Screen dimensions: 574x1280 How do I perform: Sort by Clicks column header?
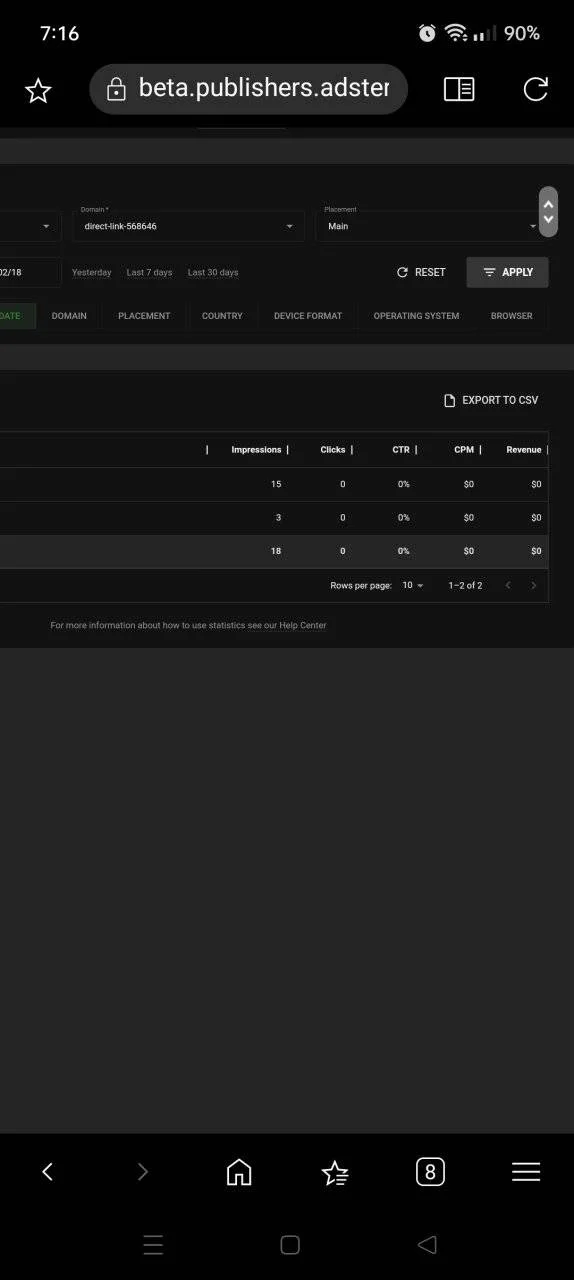pyautogui.click(x=333, y=450)
